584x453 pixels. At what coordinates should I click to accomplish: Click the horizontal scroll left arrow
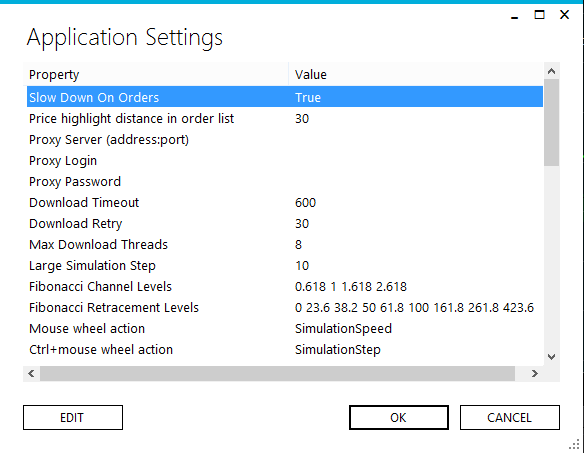click(31, 373)
